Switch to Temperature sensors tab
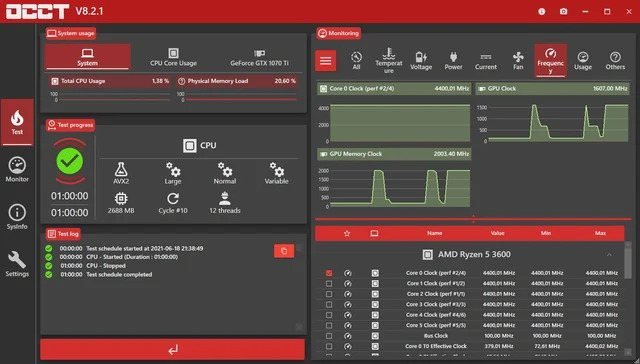This screenshot has width=640, height=364. [x=389, y=61]
